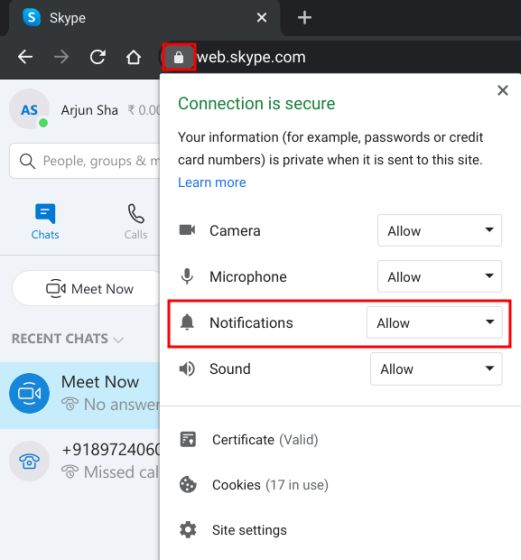Image resolution: width=521 pixels, height=560 pixels.
Task: Open Cookies (17 in use)
Action: pos(270,485)
